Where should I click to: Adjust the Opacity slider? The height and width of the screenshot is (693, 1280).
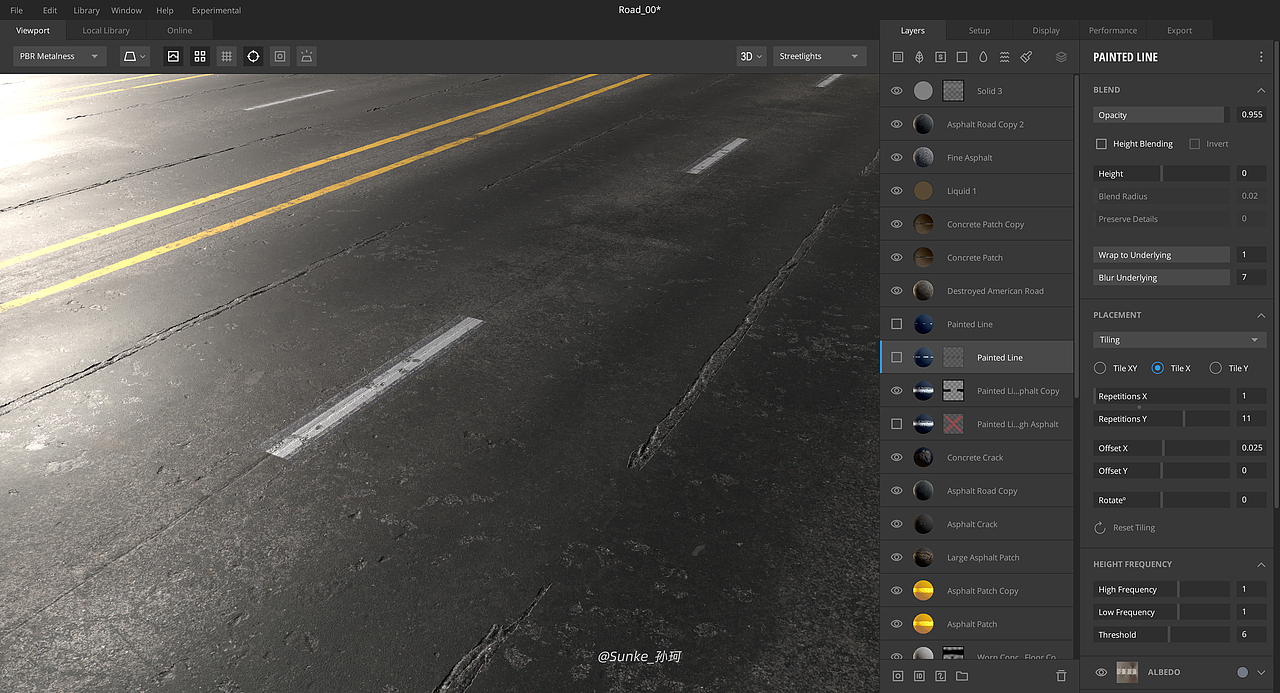(1162, 115)
